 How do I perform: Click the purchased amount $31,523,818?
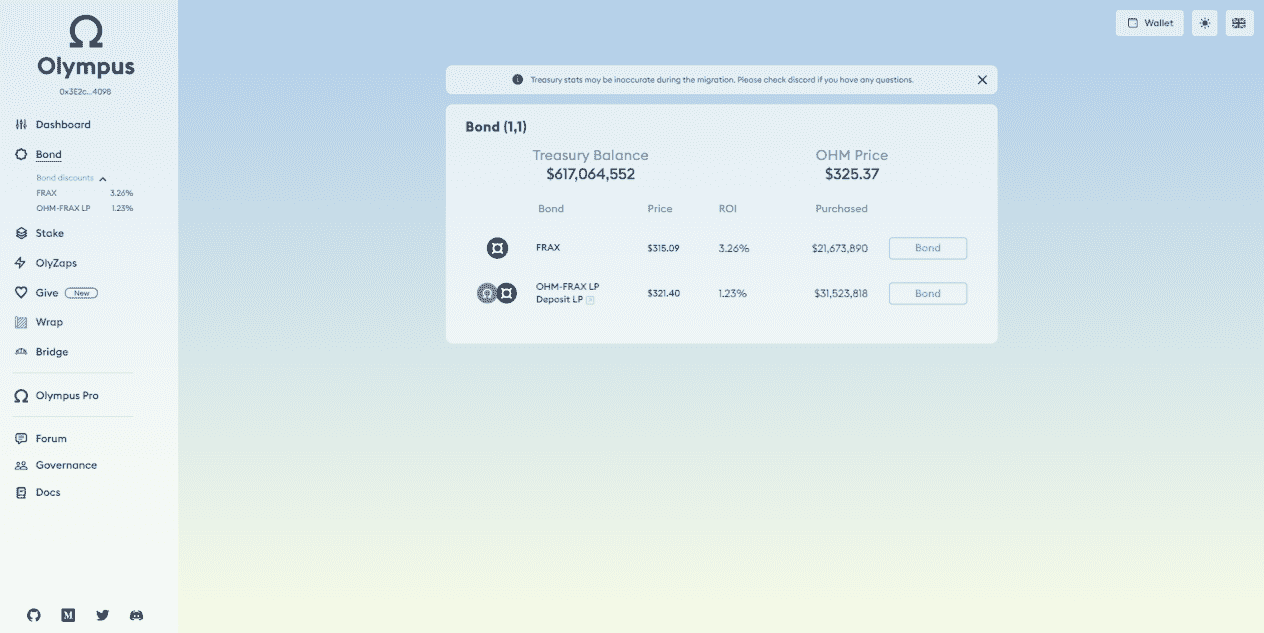pyautogui.click(x=840, y=293)
